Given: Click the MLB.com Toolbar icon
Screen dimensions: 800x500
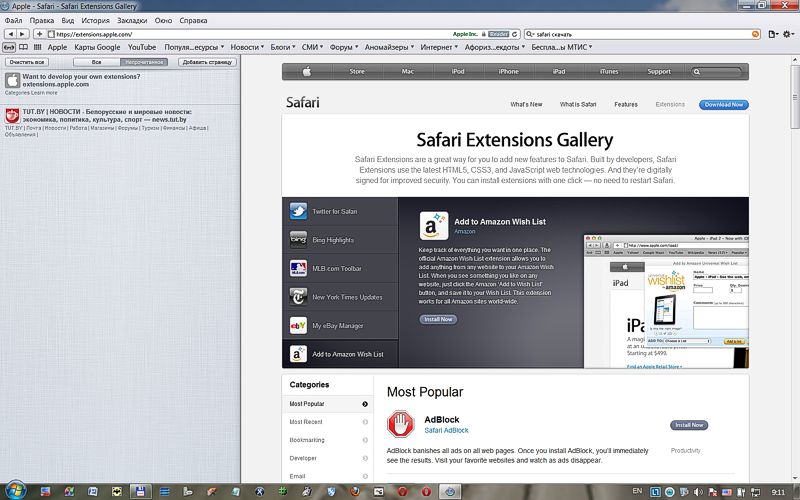Looking at the screenshot, I should tap(298, 268).
